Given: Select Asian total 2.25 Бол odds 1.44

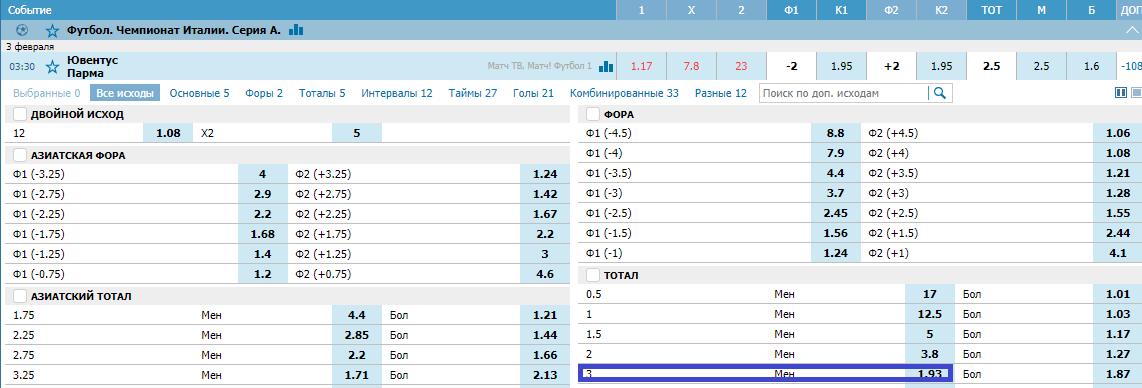Looking at the screenshot, I should coord(546,336).
